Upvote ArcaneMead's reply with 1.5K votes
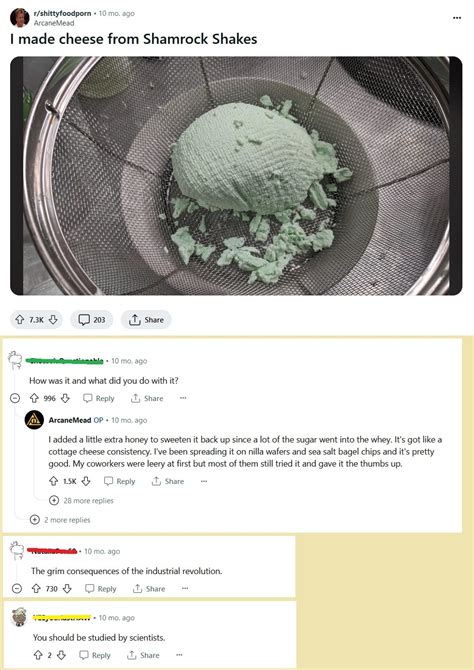Image resolution: width=474 pixels, height=670 pixels. pos(53,481)
